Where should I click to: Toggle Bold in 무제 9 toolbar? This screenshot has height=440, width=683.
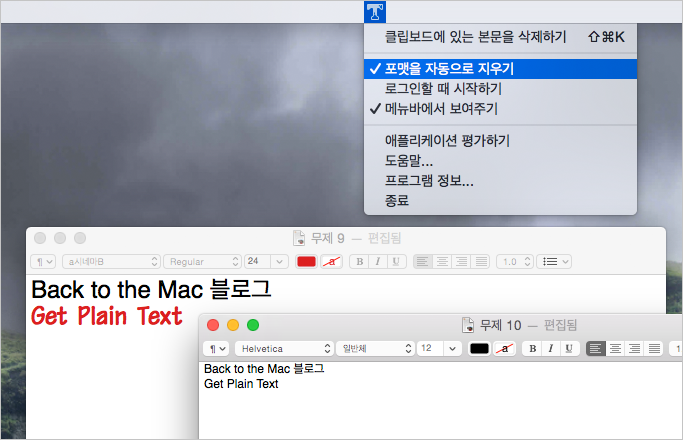pyautogui.click(x=359, y=261)
